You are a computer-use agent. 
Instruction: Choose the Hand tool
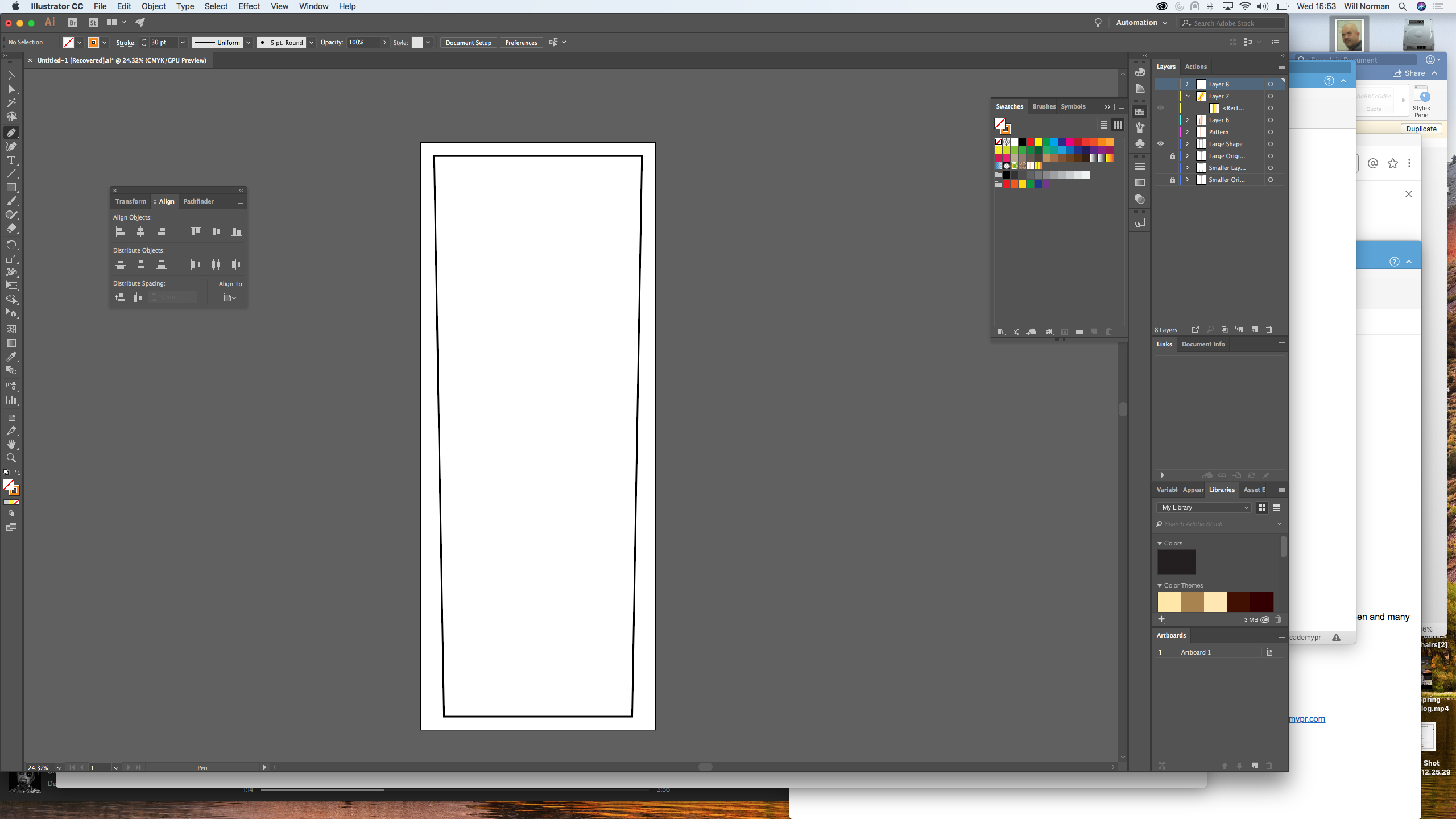click(x=11, y=444)
